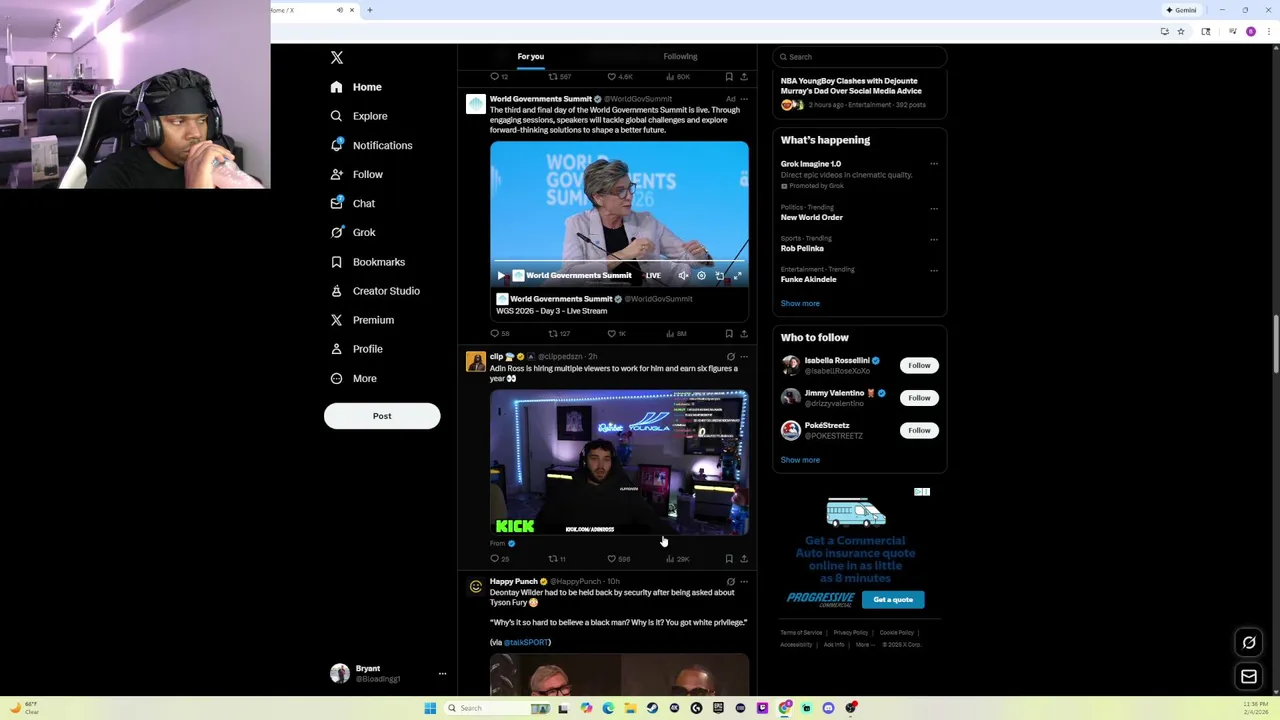Open WGS 2026 Day 3 Live Stream card
Screen dimensions: 1280x720
pyautogui.click(x=619, y=305)
